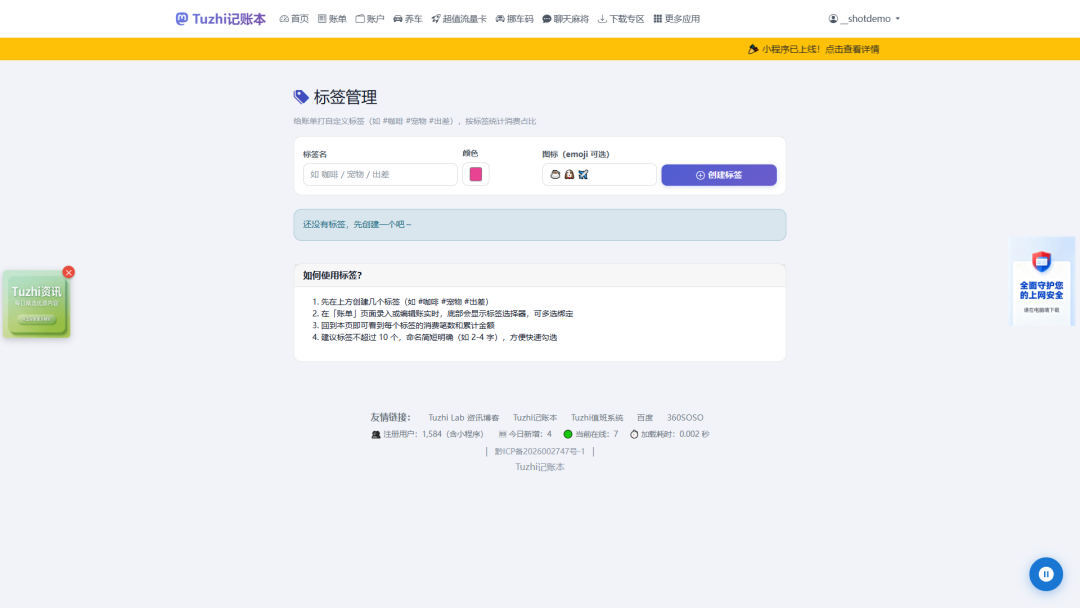Open the 全面守护您的上网安全 side ad
The width and height of the screenshot is (1080, 608).
1041,282
